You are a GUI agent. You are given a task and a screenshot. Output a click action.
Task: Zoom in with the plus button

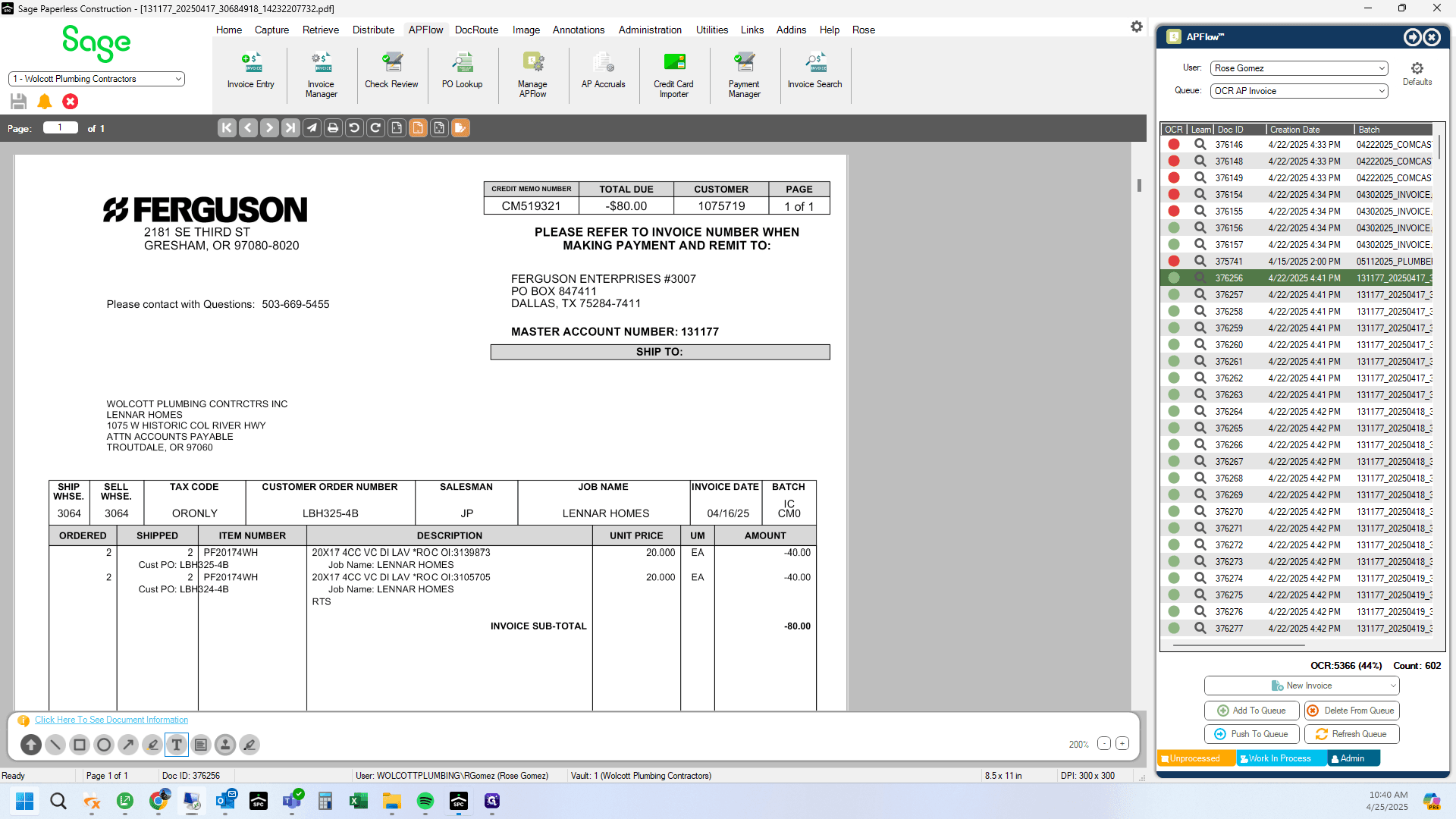[1122, 744]
